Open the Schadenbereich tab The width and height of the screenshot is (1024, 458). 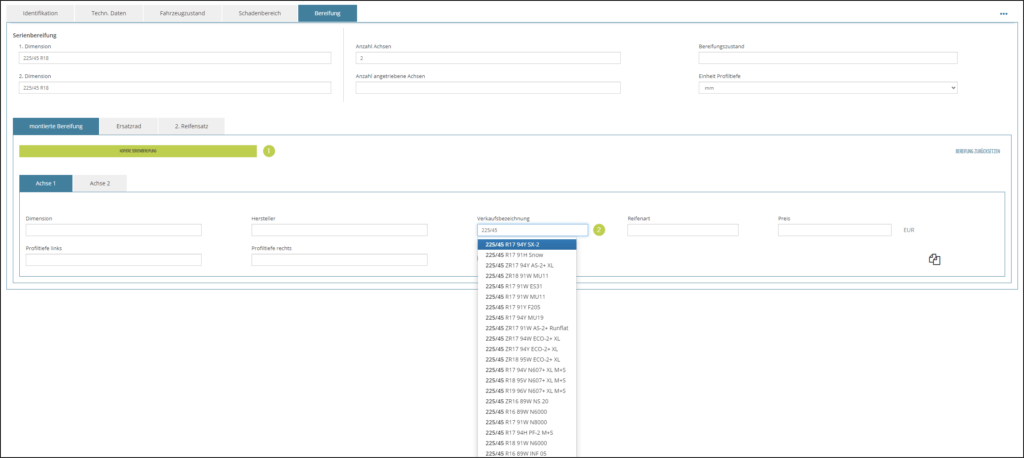(259, 14)
